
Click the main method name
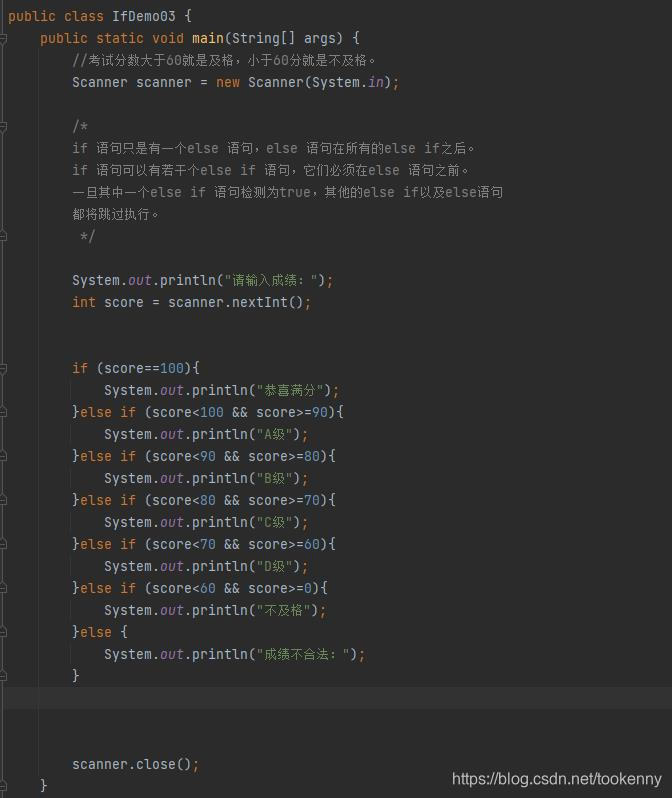point(208,38)
